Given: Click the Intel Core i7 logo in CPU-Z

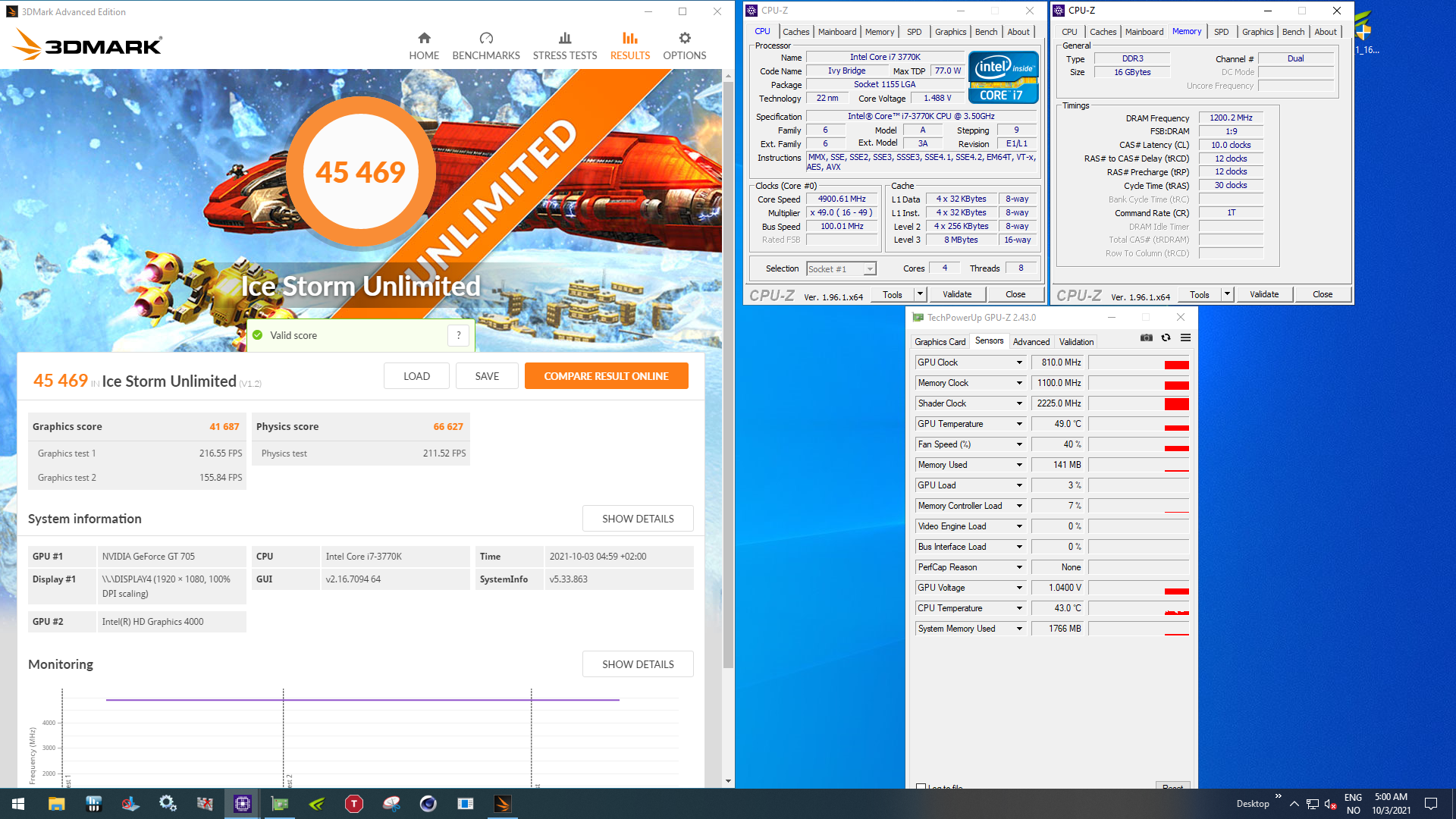Looking at the screenshot, I should [x=1003, y=77].
